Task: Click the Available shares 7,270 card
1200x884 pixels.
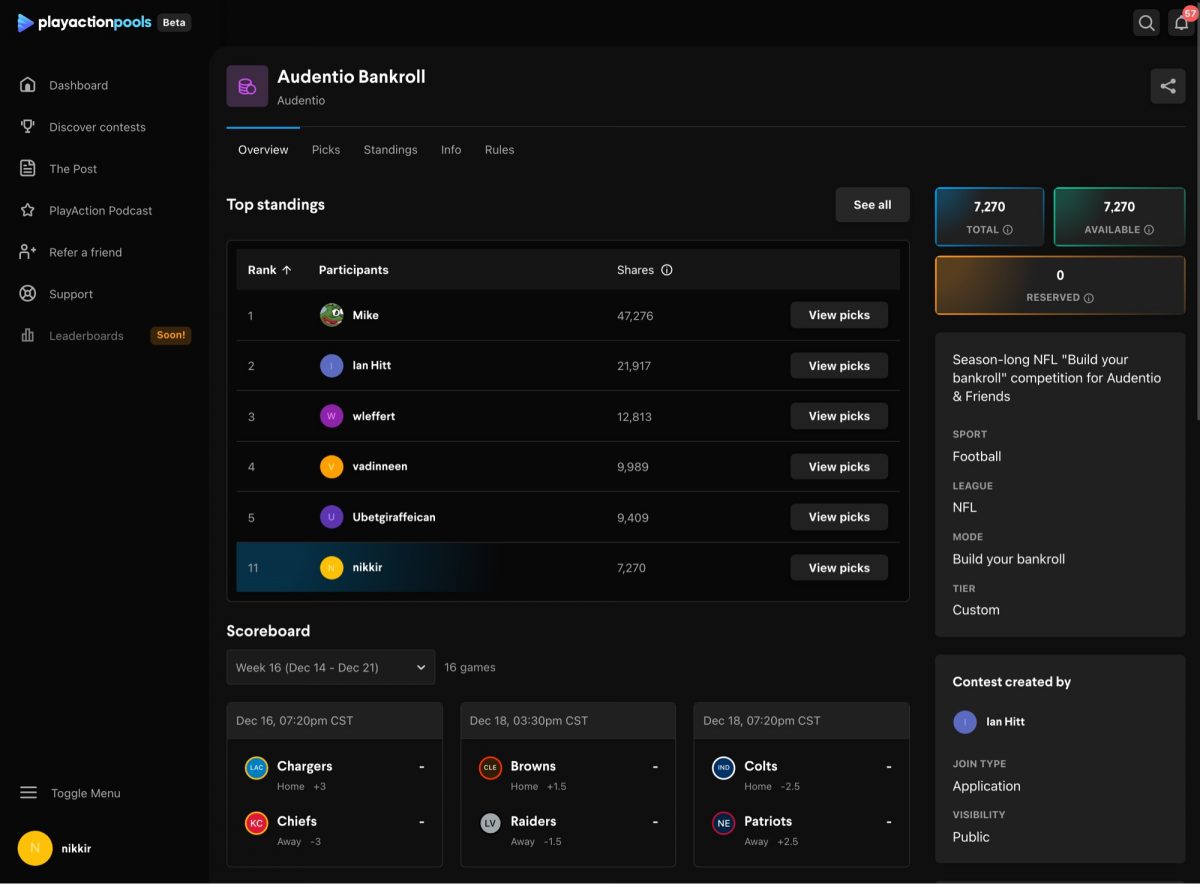Action: (x=1119, y=217)
